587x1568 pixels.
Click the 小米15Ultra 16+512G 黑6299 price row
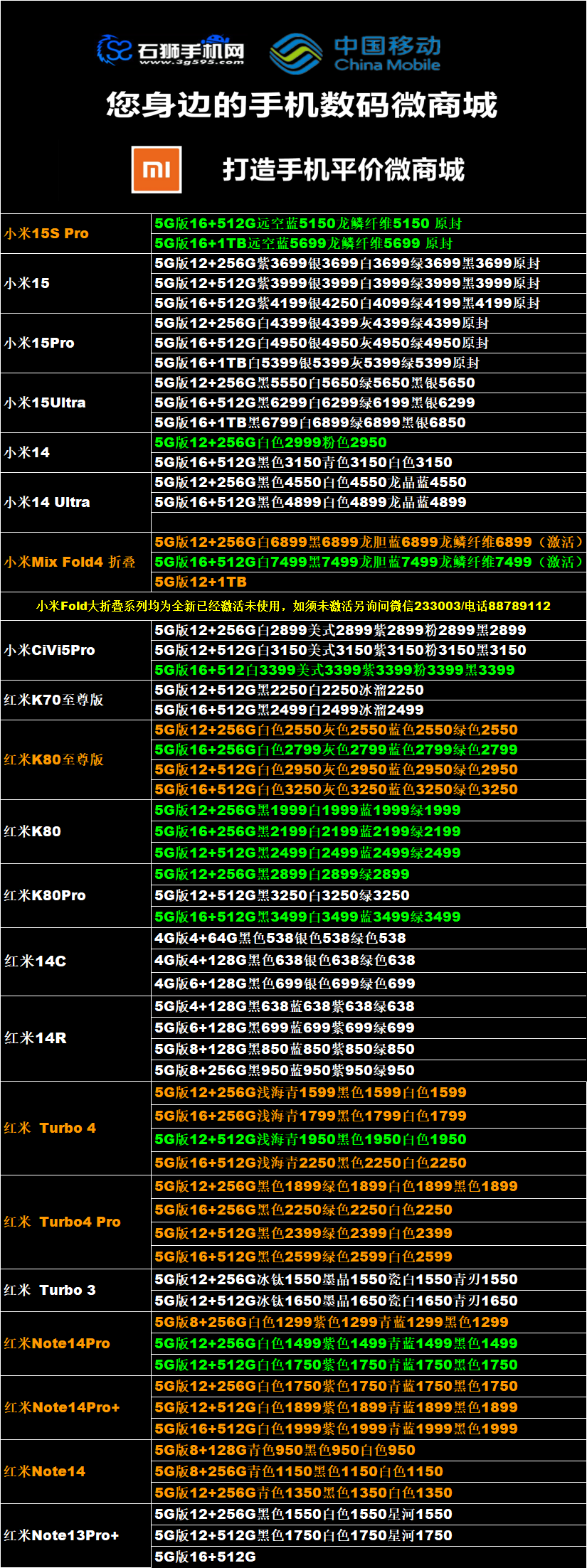click(369, 402)
